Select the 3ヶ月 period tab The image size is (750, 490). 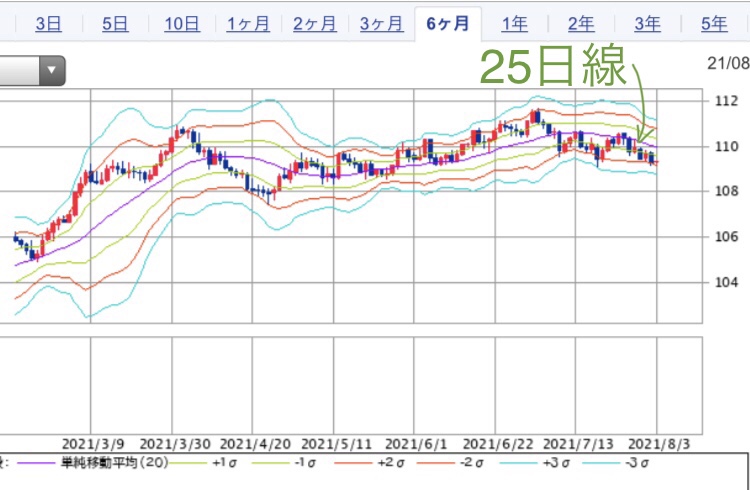[381, 24]
